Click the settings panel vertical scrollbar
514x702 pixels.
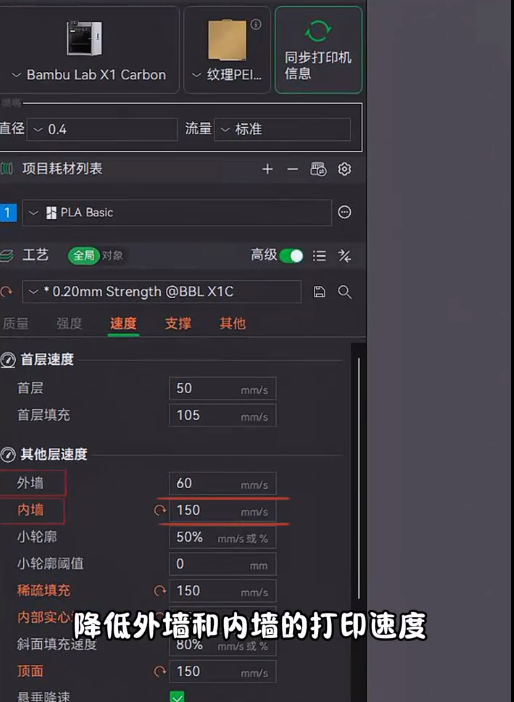coord(359,479)
